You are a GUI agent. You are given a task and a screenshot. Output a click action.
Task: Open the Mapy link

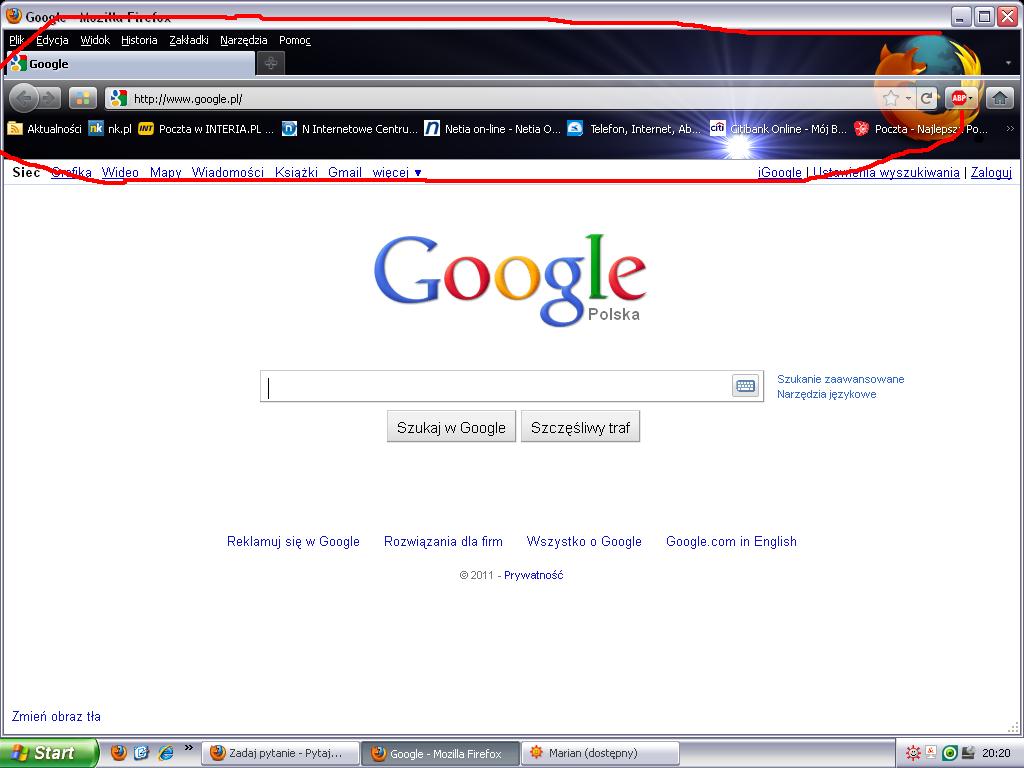click(x=165, y=172)
